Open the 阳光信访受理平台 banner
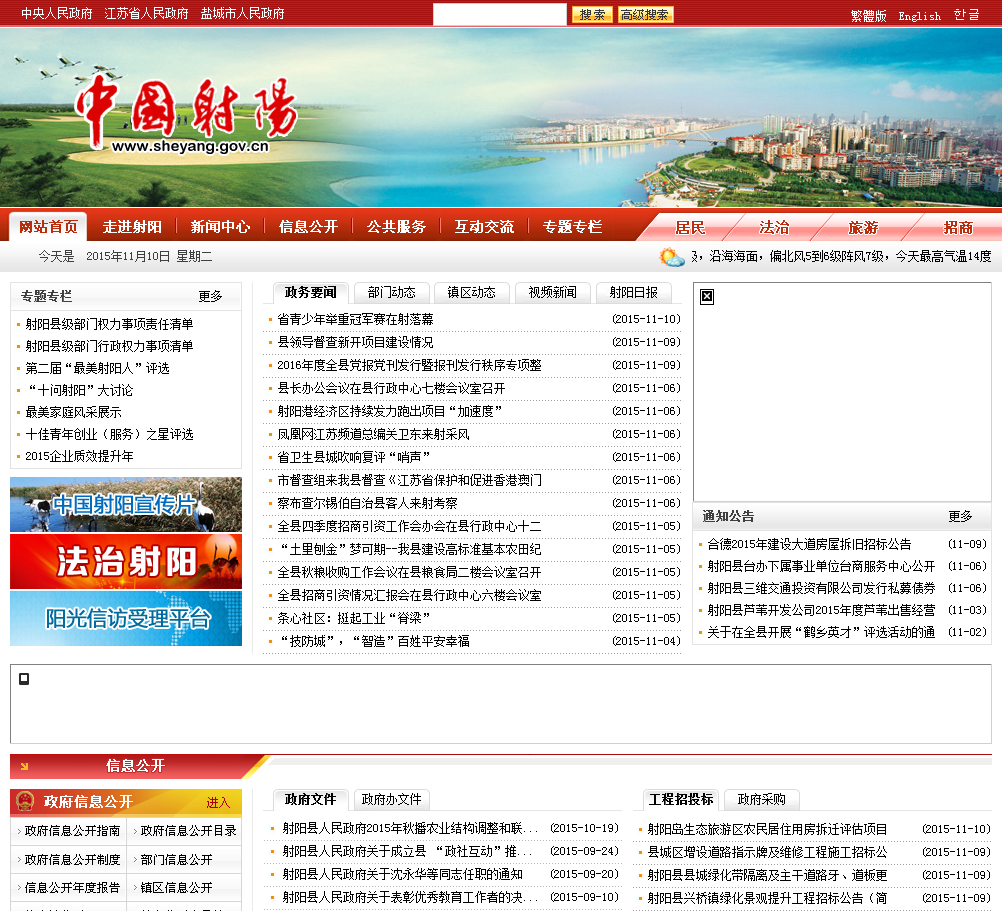 pyautogui.click(x=126, y=618)
